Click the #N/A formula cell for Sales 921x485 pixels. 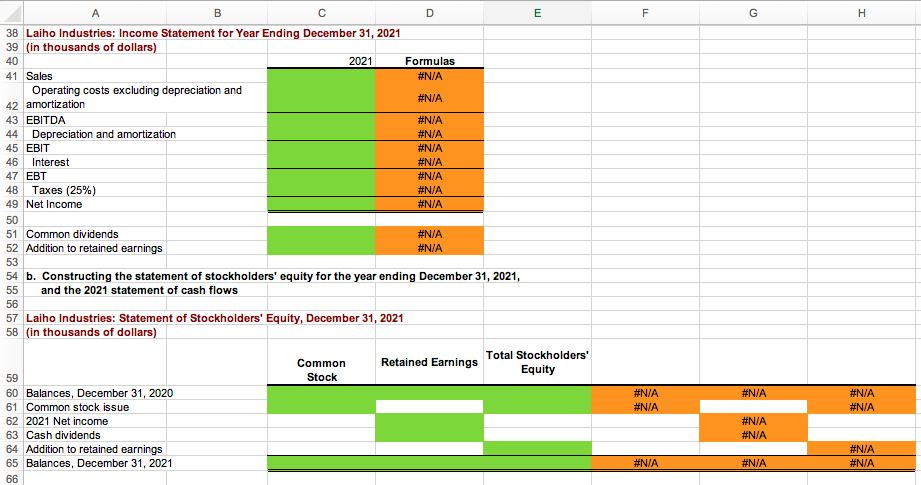[x=429, y=76]
